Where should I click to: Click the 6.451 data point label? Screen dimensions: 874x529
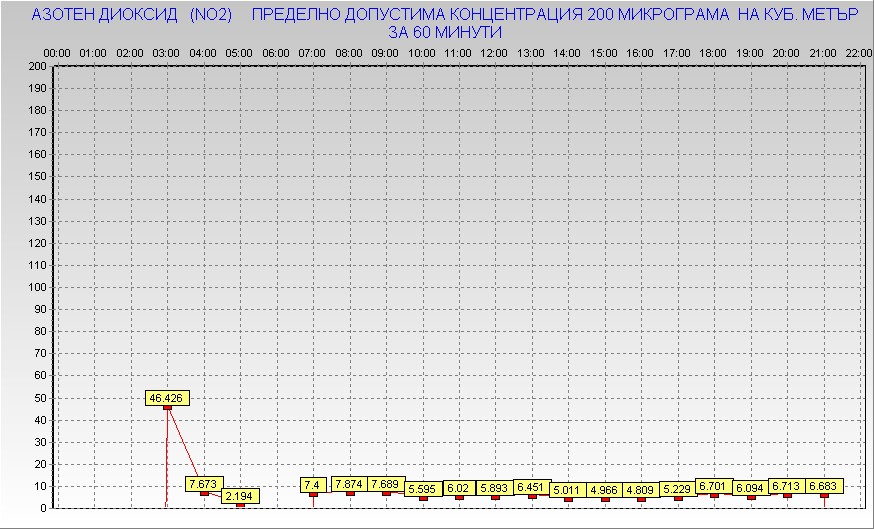click(x=532, y=487)
